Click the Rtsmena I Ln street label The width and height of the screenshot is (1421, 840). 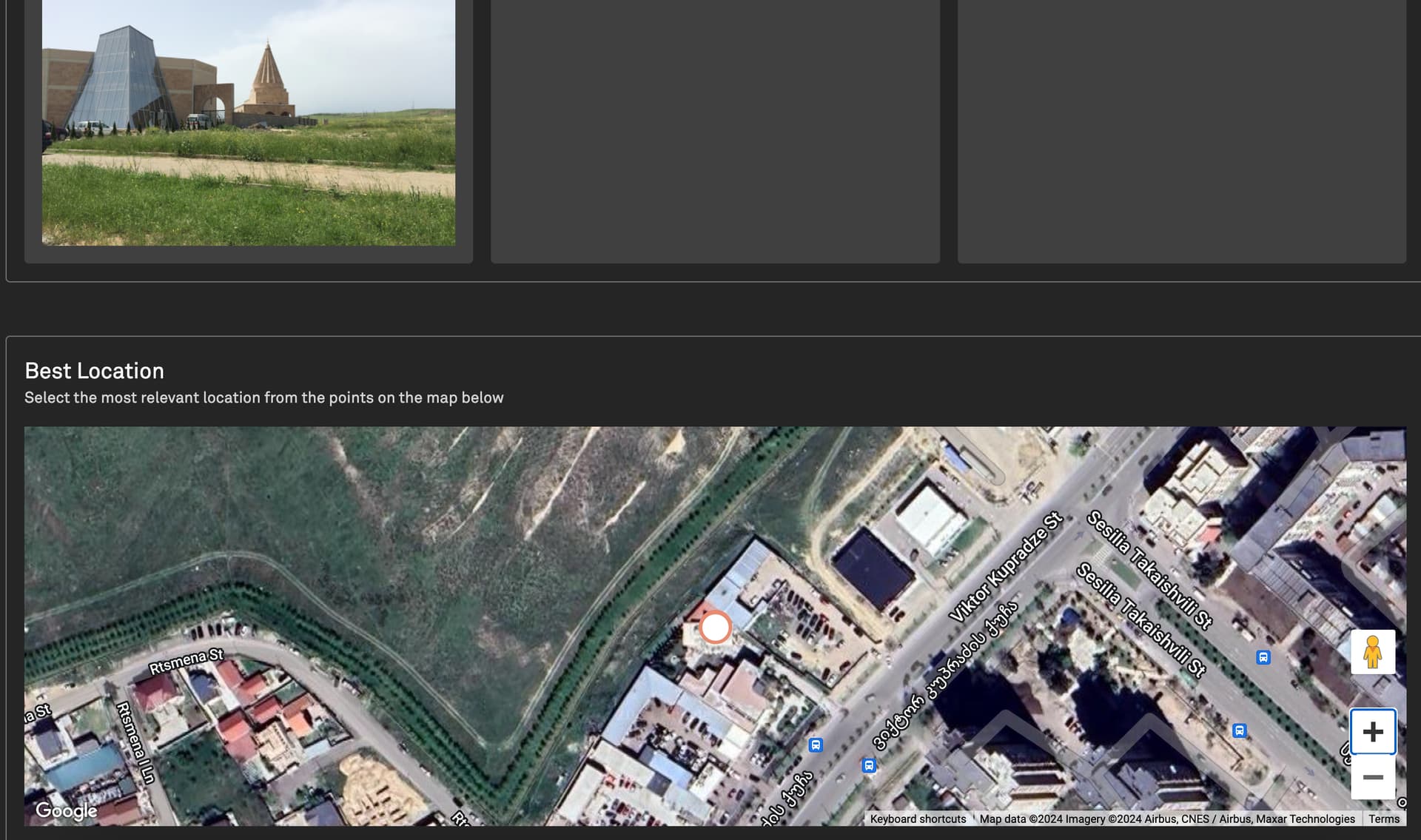(135, 743)
